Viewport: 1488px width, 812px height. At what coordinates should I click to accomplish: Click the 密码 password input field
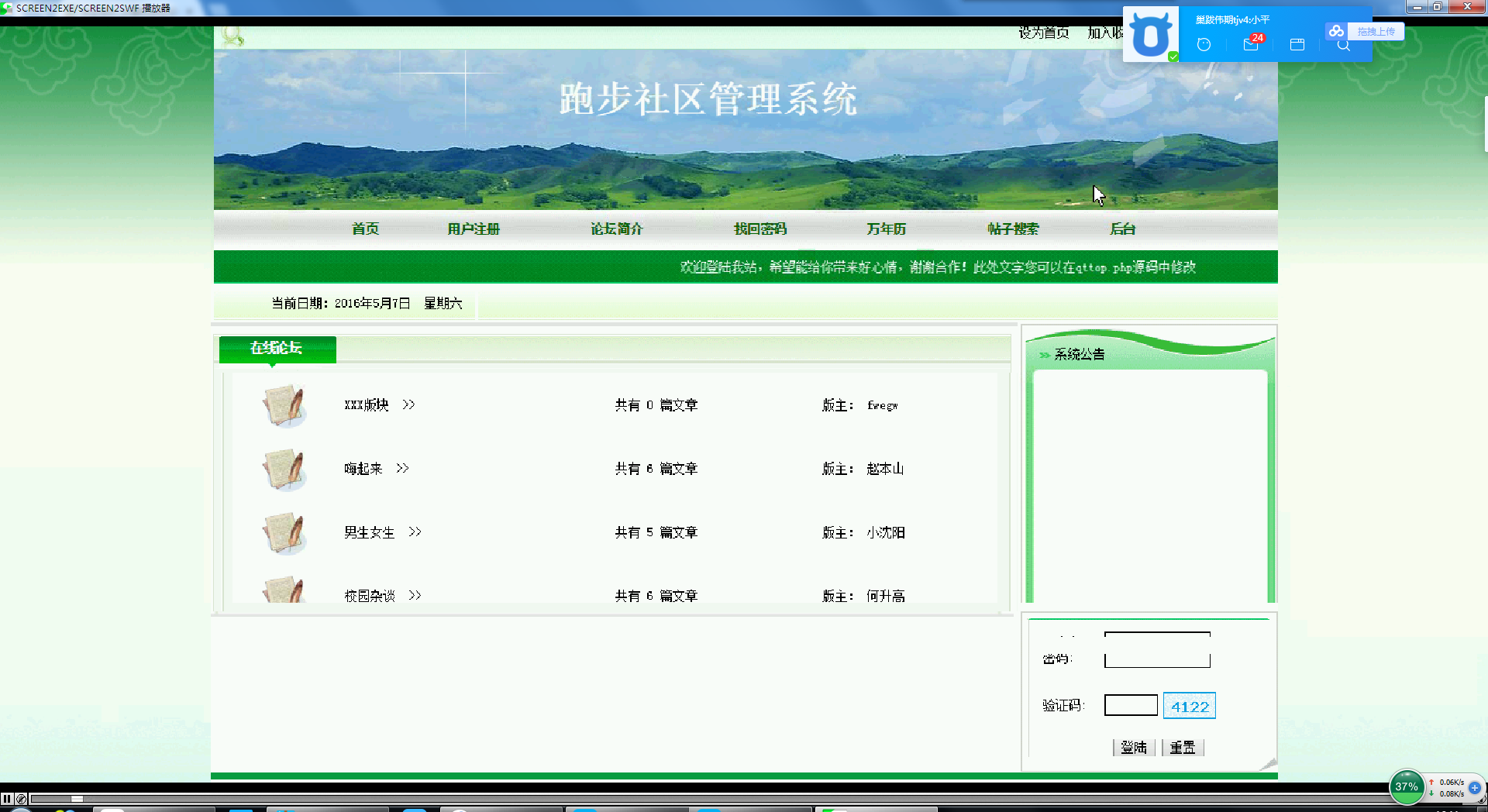pyautogui.click(x=1157, y=660)
